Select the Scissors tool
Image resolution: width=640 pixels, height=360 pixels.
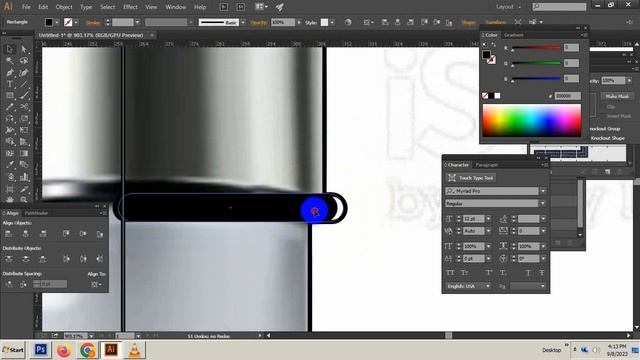[24, 107]
